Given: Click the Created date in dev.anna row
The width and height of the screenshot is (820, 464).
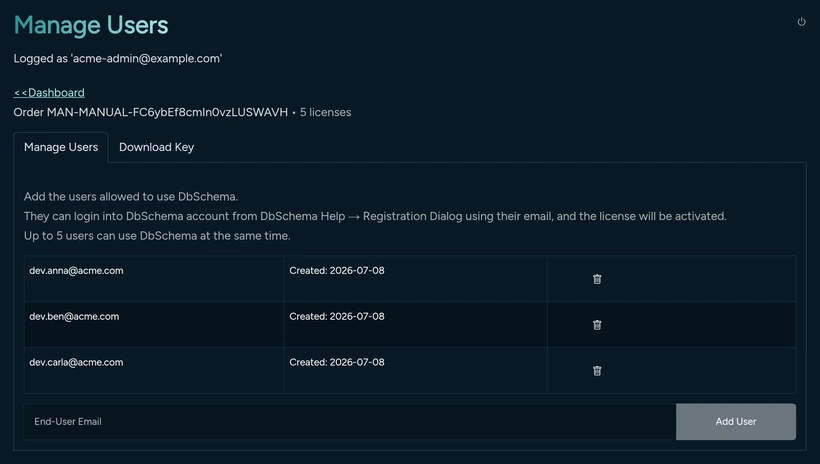Looking at the screenshot, I should tap(337, 270).
